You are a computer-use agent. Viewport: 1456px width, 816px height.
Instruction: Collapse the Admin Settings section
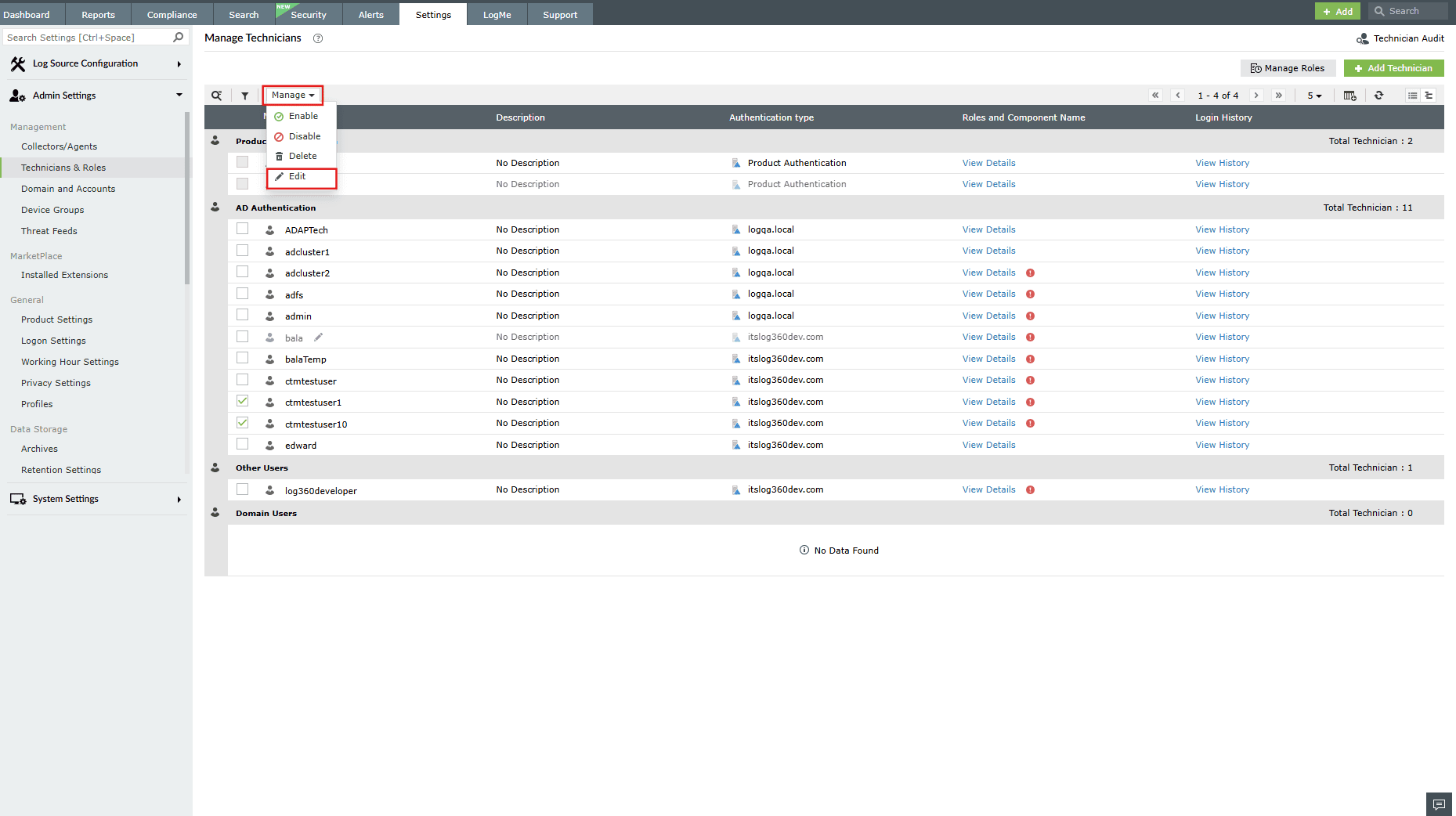[96, 96]
